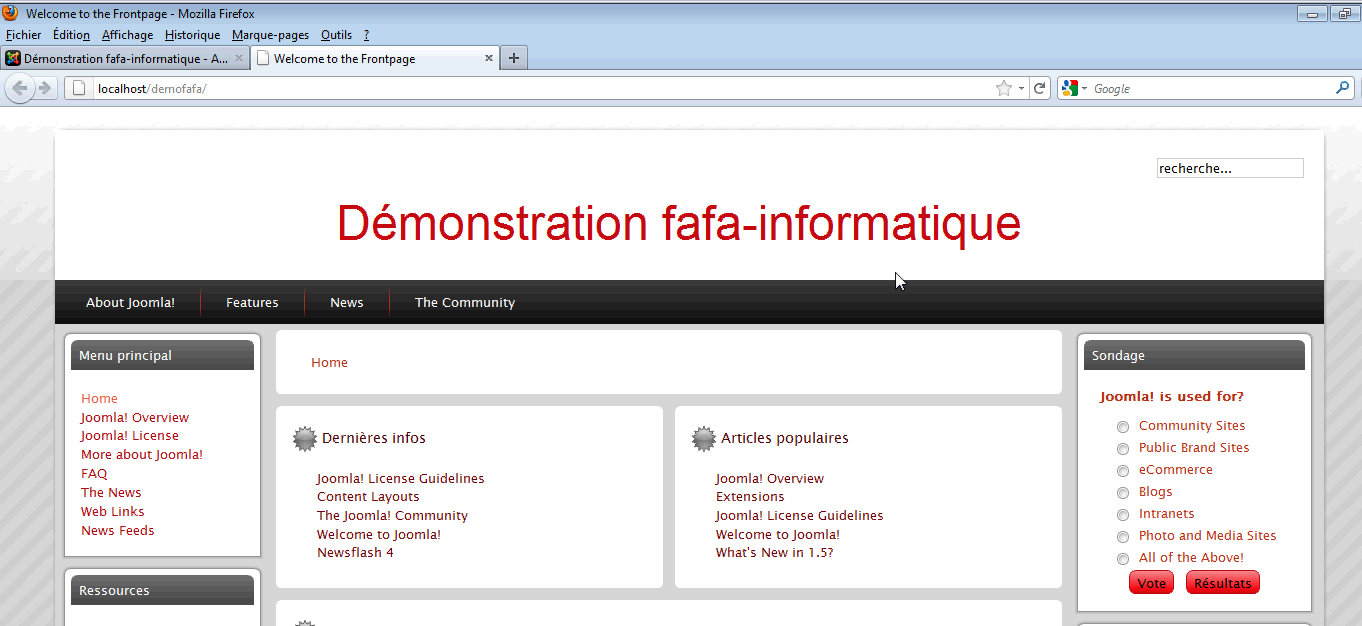1362x626 pixels.
Task: Click the bookmark star icon in address bar
Action: (x=1004, y=88)
